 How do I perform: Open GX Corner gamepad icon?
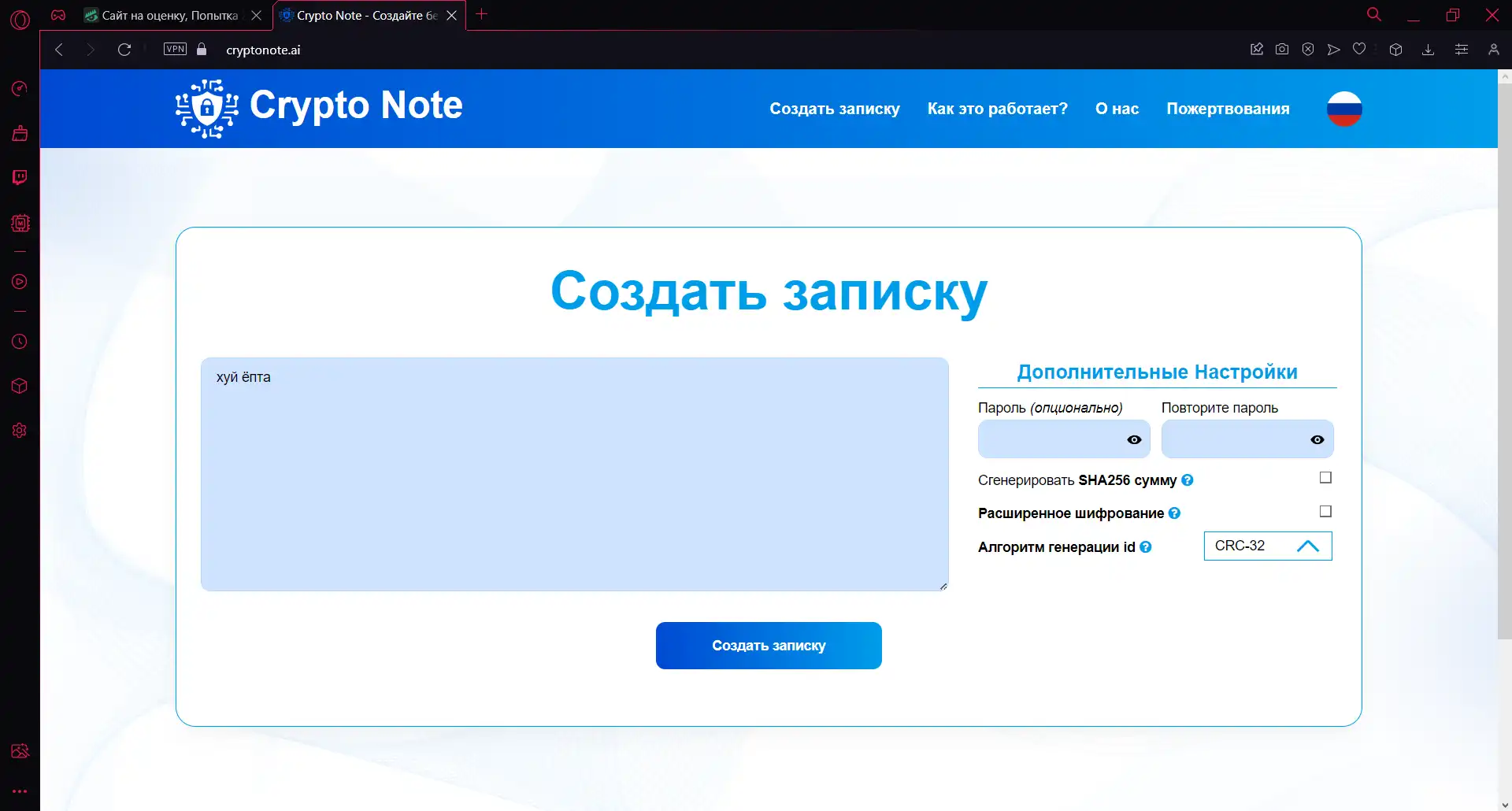(x=58, y=15)
